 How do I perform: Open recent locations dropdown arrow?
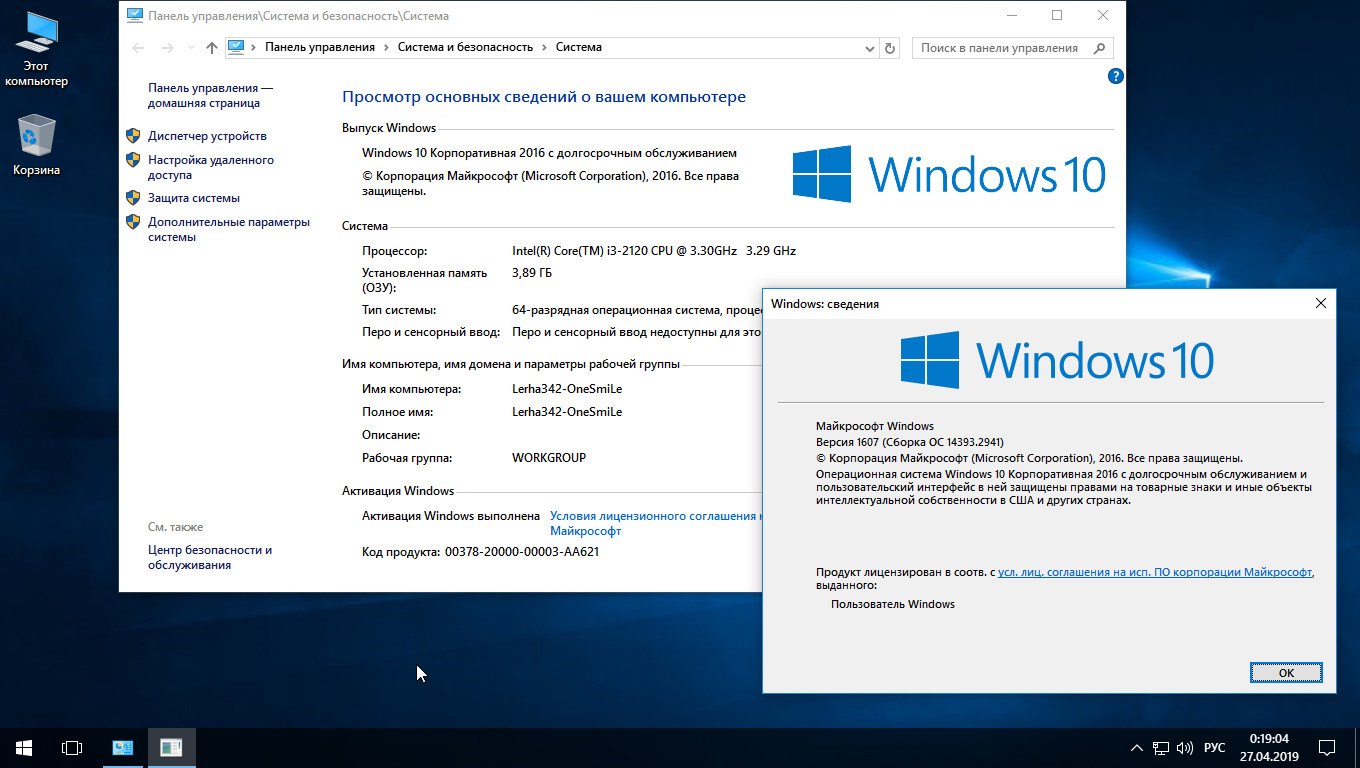tap(190, 48)
